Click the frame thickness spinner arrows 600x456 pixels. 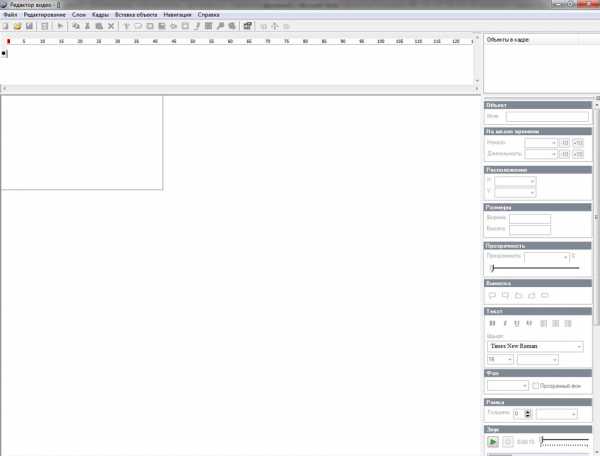[528, 414]
